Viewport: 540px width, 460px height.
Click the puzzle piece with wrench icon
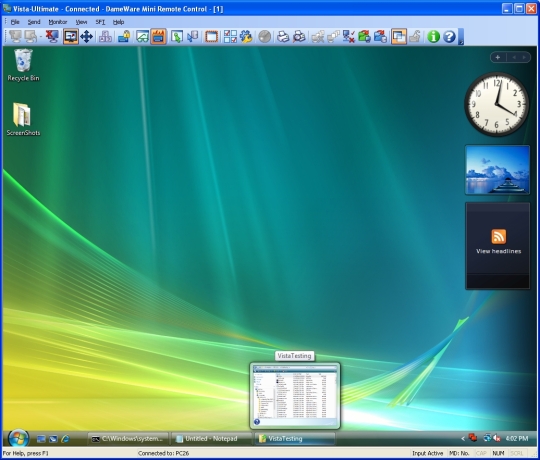[246, 36]
